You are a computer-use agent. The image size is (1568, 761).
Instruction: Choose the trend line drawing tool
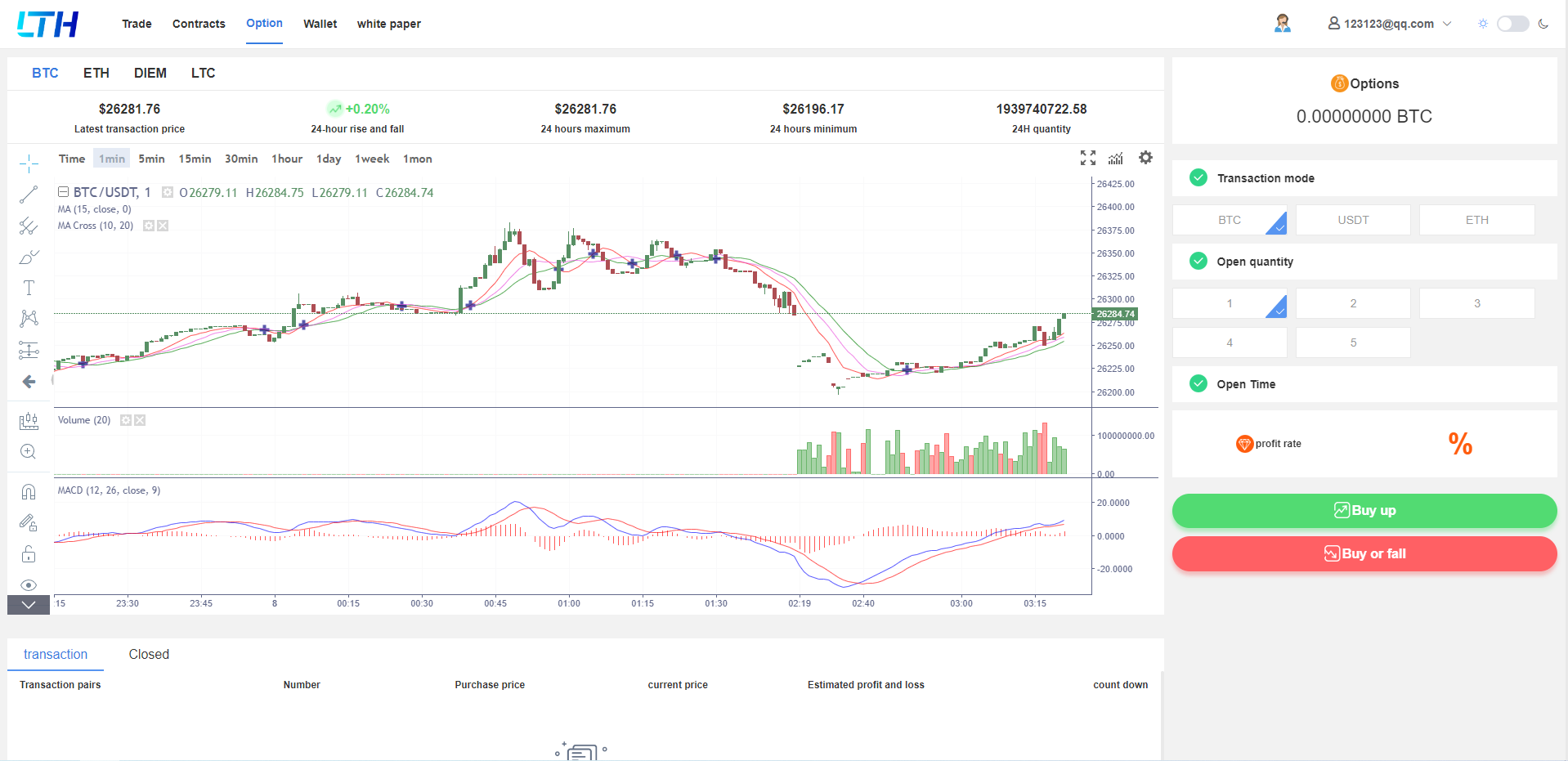(29, 195)
